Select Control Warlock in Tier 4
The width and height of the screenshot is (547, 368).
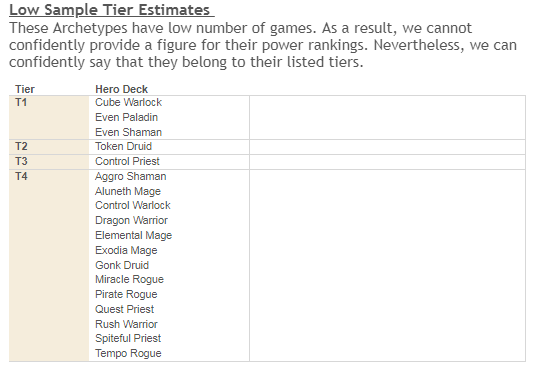(x=133, y=205)
